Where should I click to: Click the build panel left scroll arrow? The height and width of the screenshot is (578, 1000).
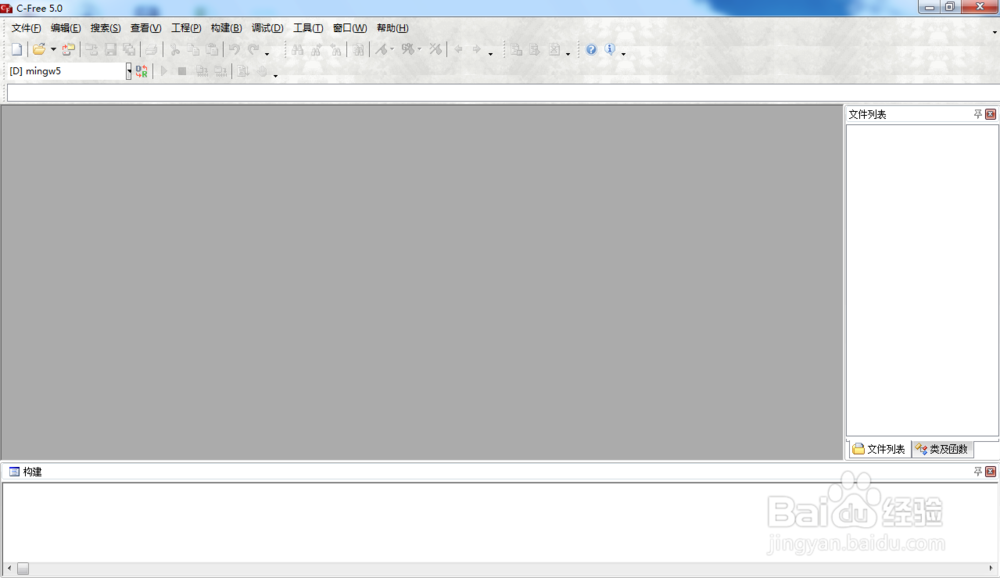coord(9,568)
